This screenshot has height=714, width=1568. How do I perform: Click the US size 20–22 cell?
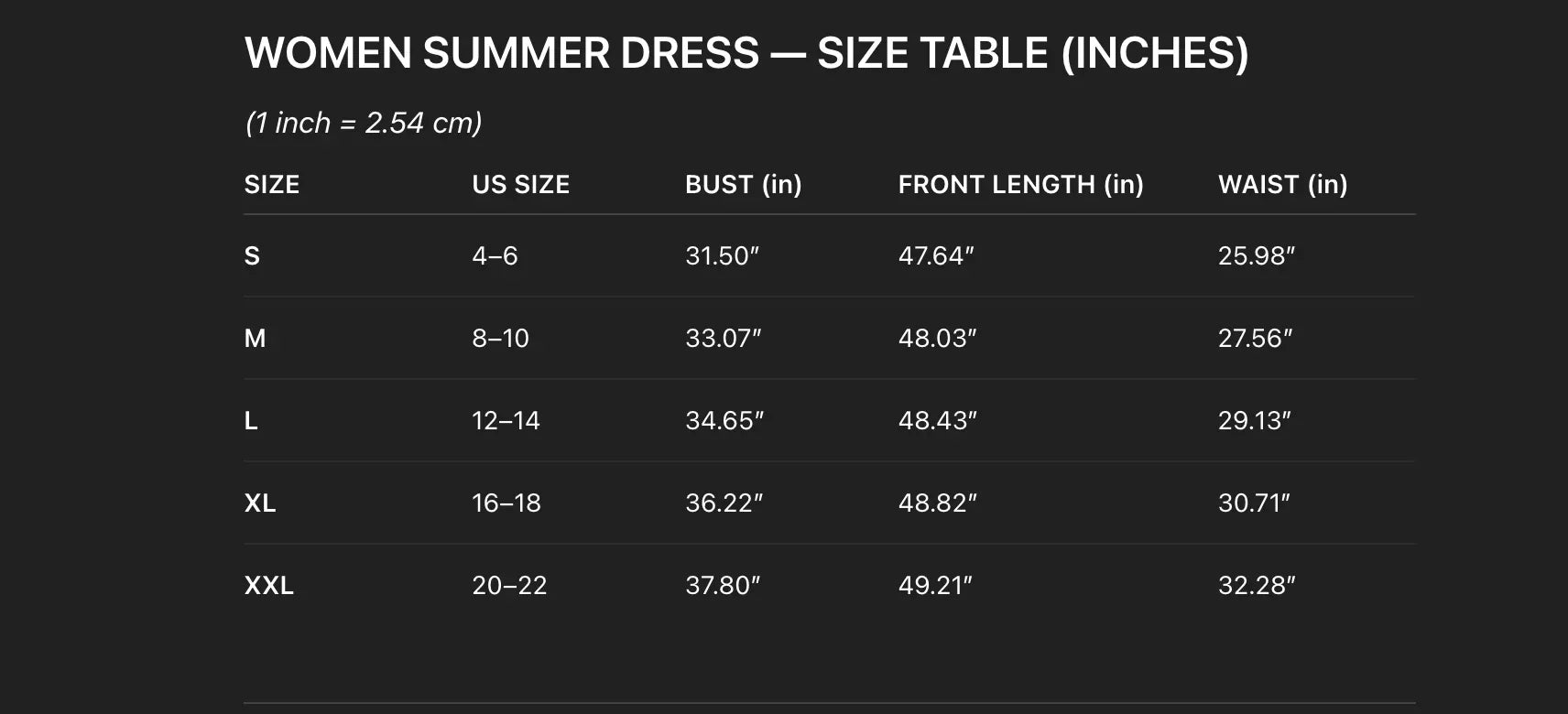tap(509, 586)
